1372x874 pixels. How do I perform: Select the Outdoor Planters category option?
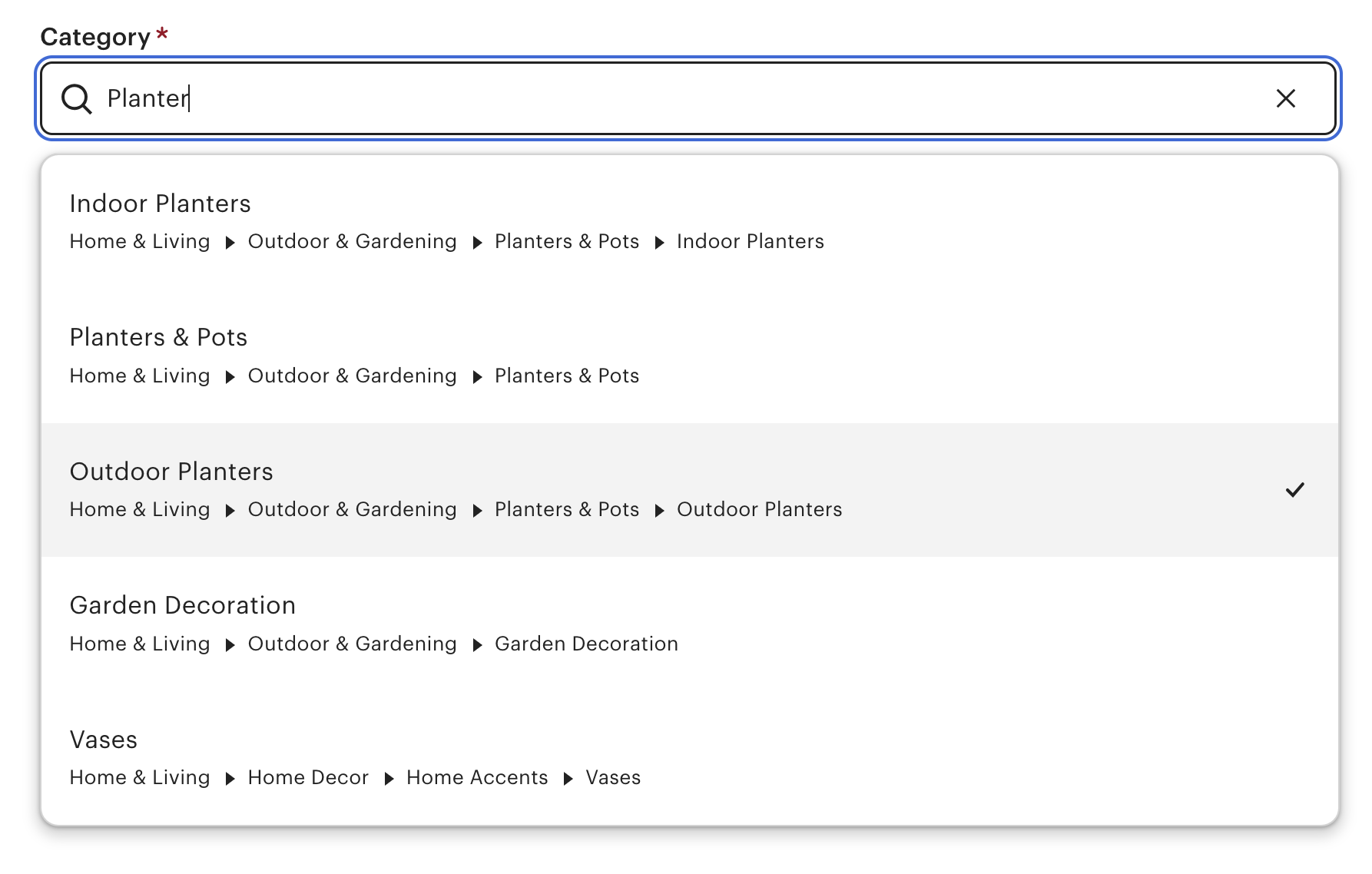690,490
